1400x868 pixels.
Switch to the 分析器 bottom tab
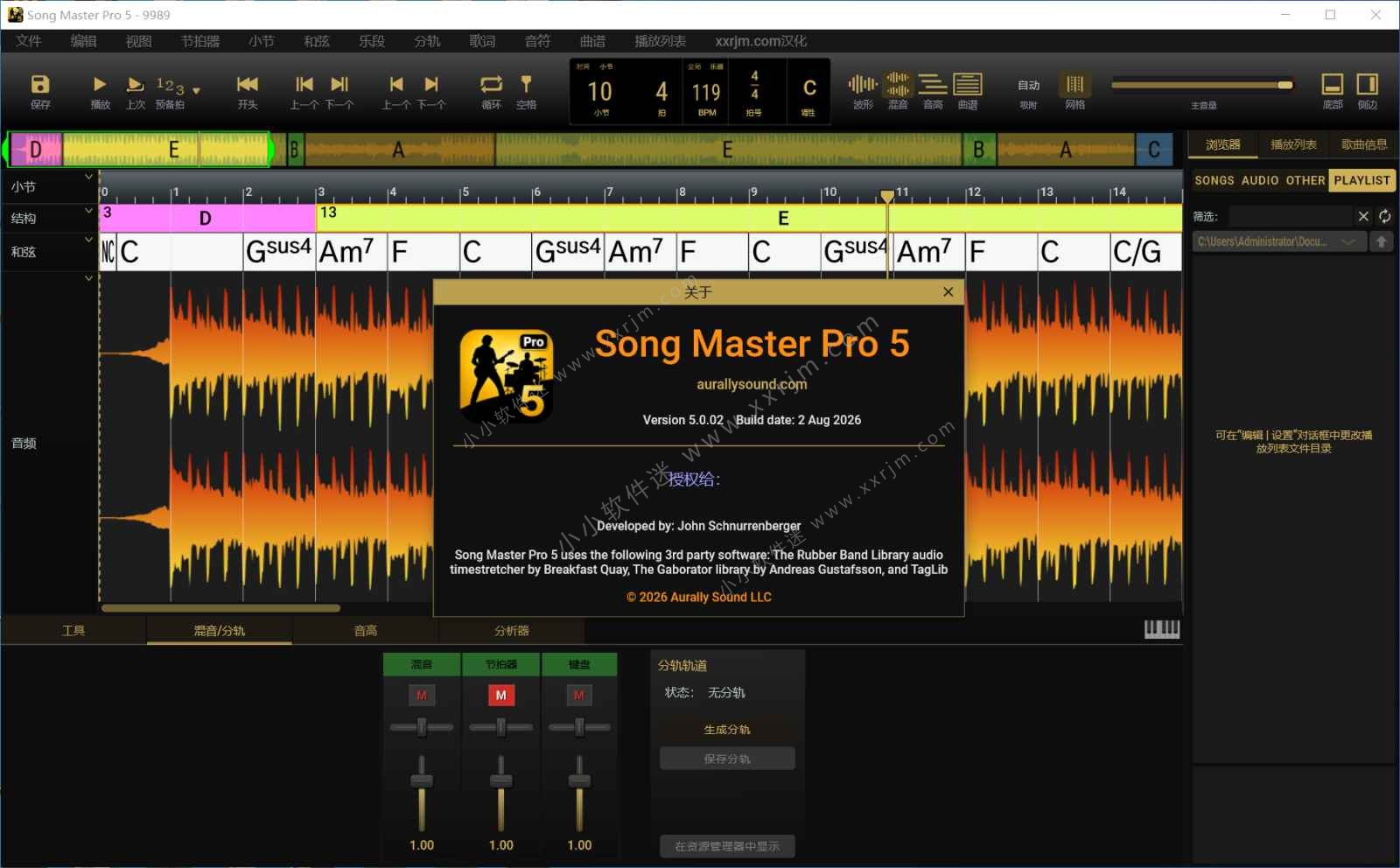click(x=512, y=631)
